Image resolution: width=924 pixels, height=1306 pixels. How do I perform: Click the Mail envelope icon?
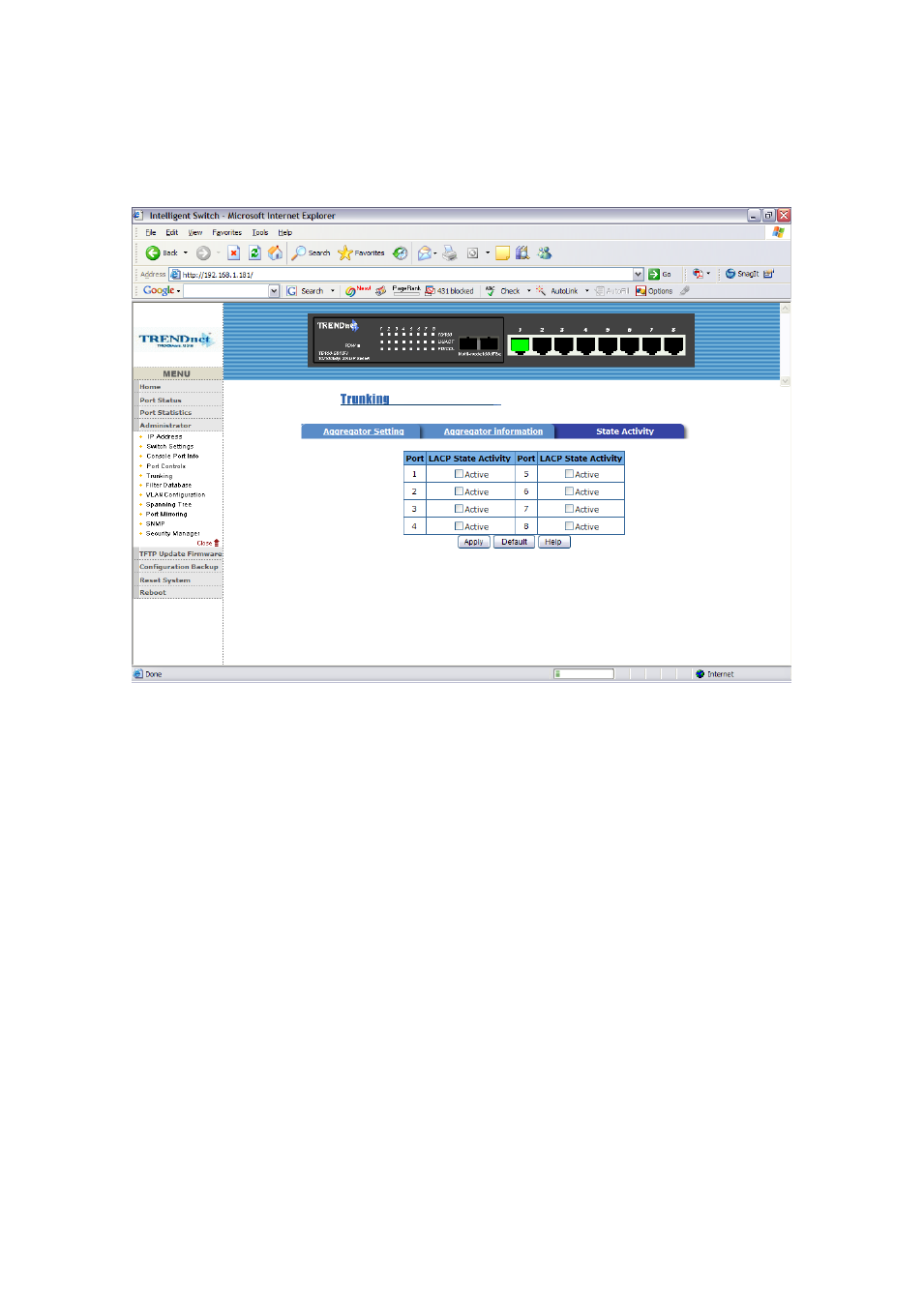click(x=424, y=252)
